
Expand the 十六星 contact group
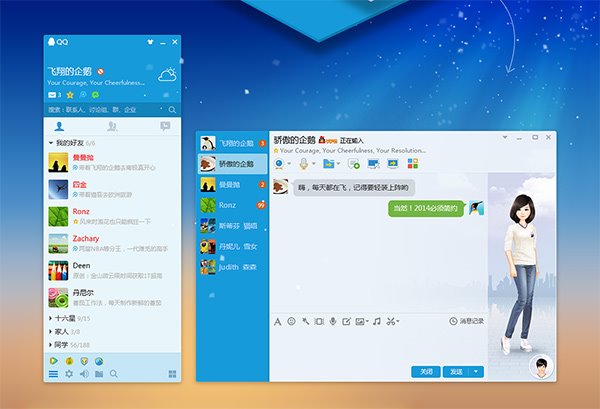[51, 318]
